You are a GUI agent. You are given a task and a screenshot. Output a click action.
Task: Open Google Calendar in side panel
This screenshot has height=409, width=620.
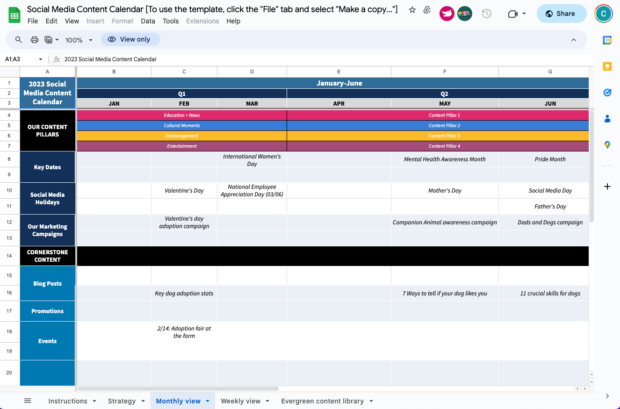(x=607, y=40)
